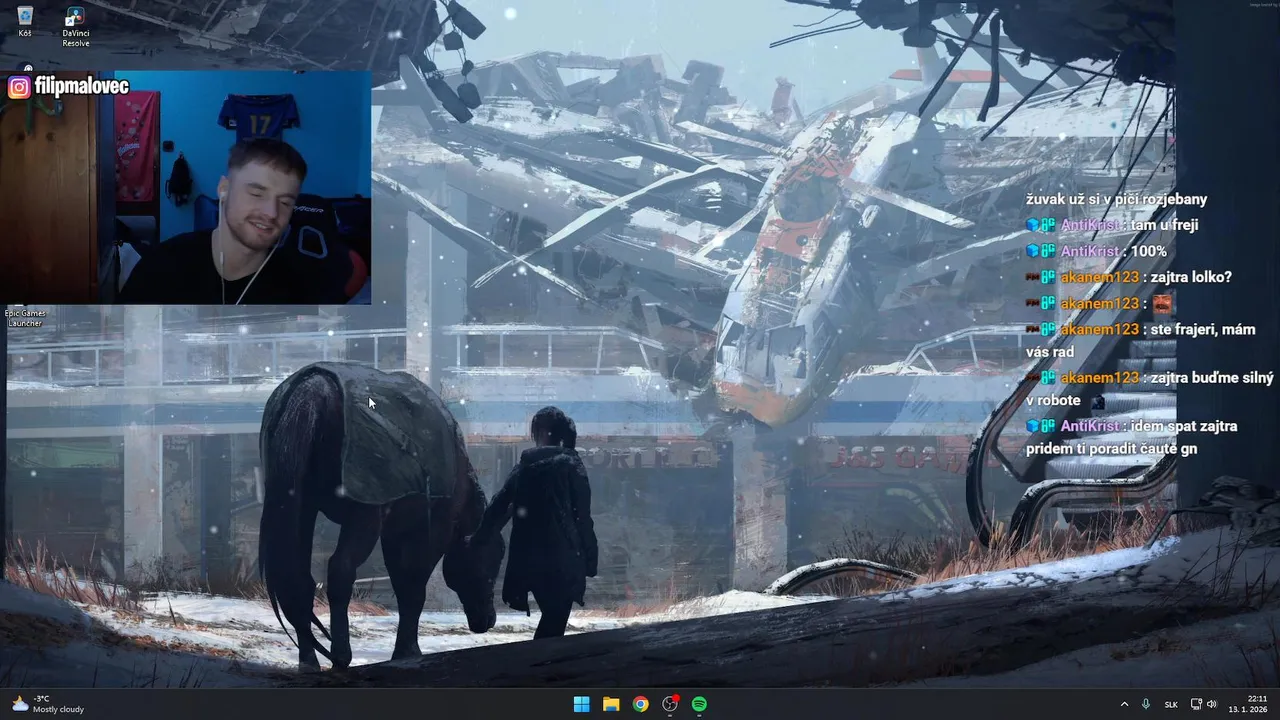Open the SLK keyboard language switcher
The image size is (1280, 720).
1171,704
